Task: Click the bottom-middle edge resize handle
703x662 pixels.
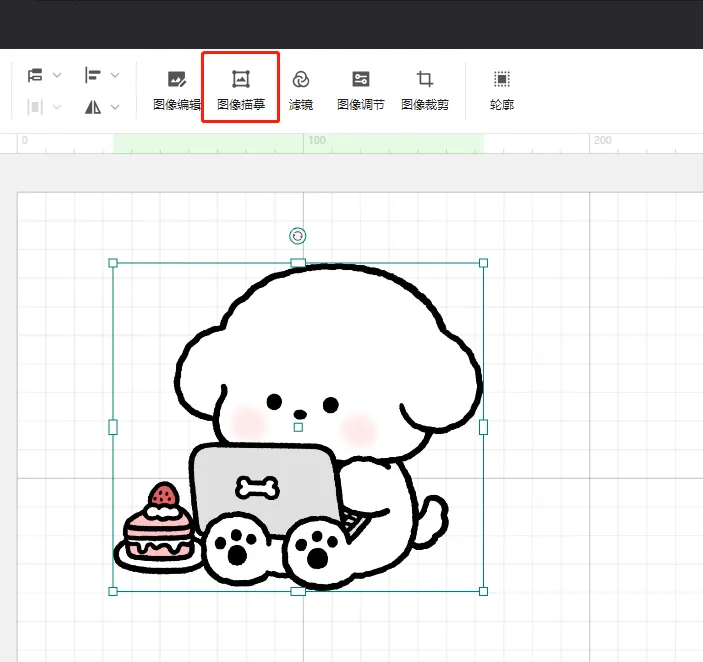Action: point(298,591)
